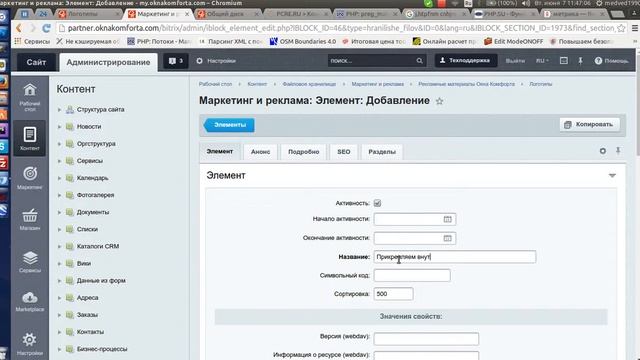Click the header pin icon

point(580,61)
